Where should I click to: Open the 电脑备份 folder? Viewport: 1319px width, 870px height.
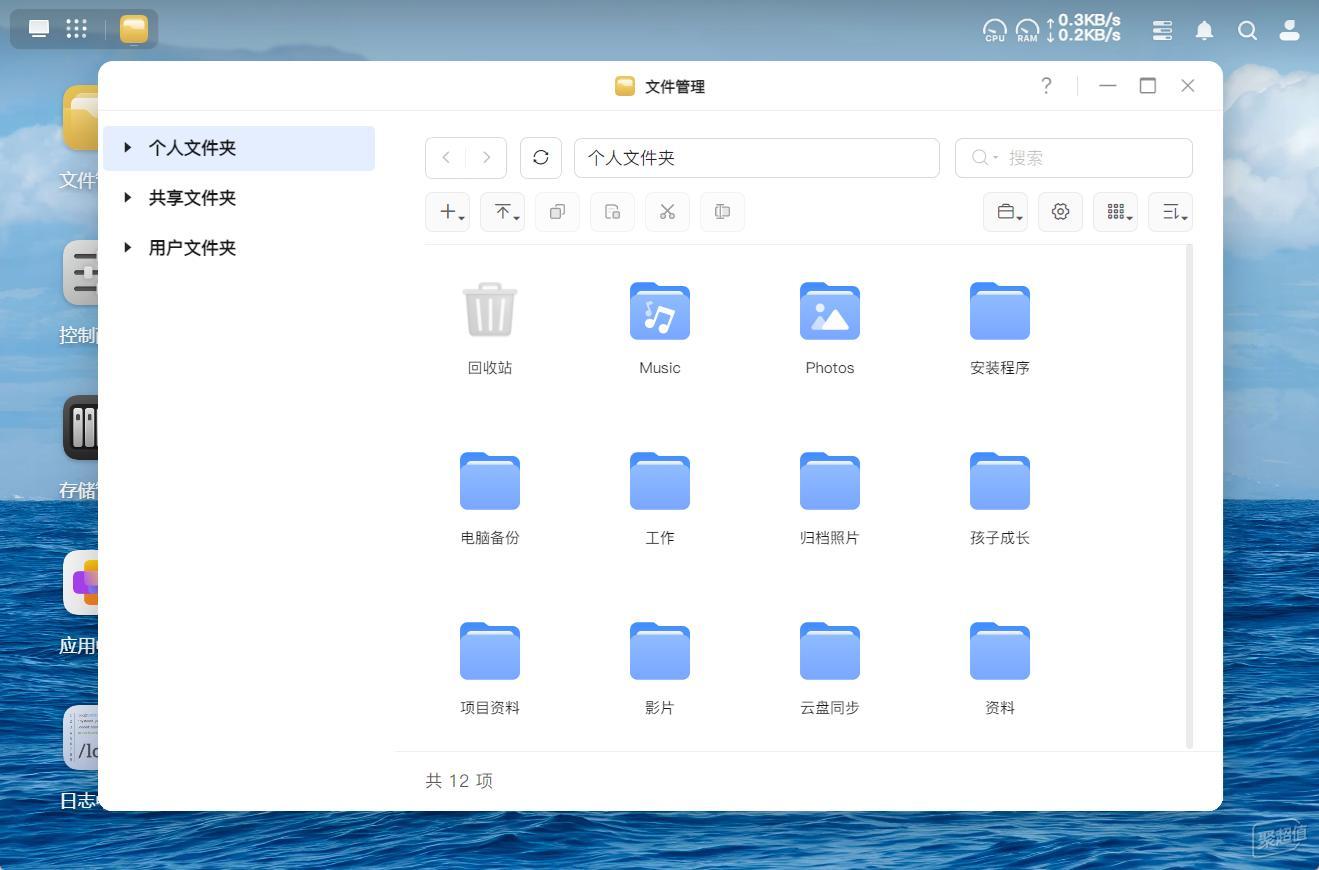pos(490,481)
